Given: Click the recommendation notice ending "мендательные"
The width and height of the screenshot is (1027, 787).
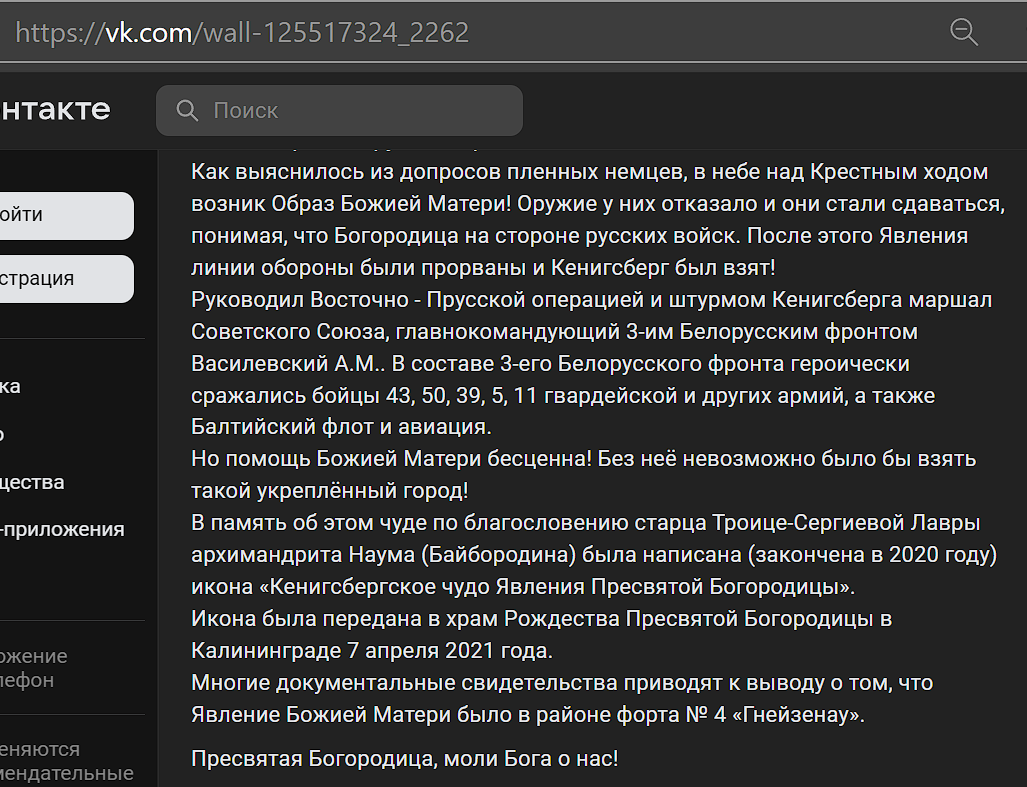Looking at the screenshot, I should [x=67, y=773].
